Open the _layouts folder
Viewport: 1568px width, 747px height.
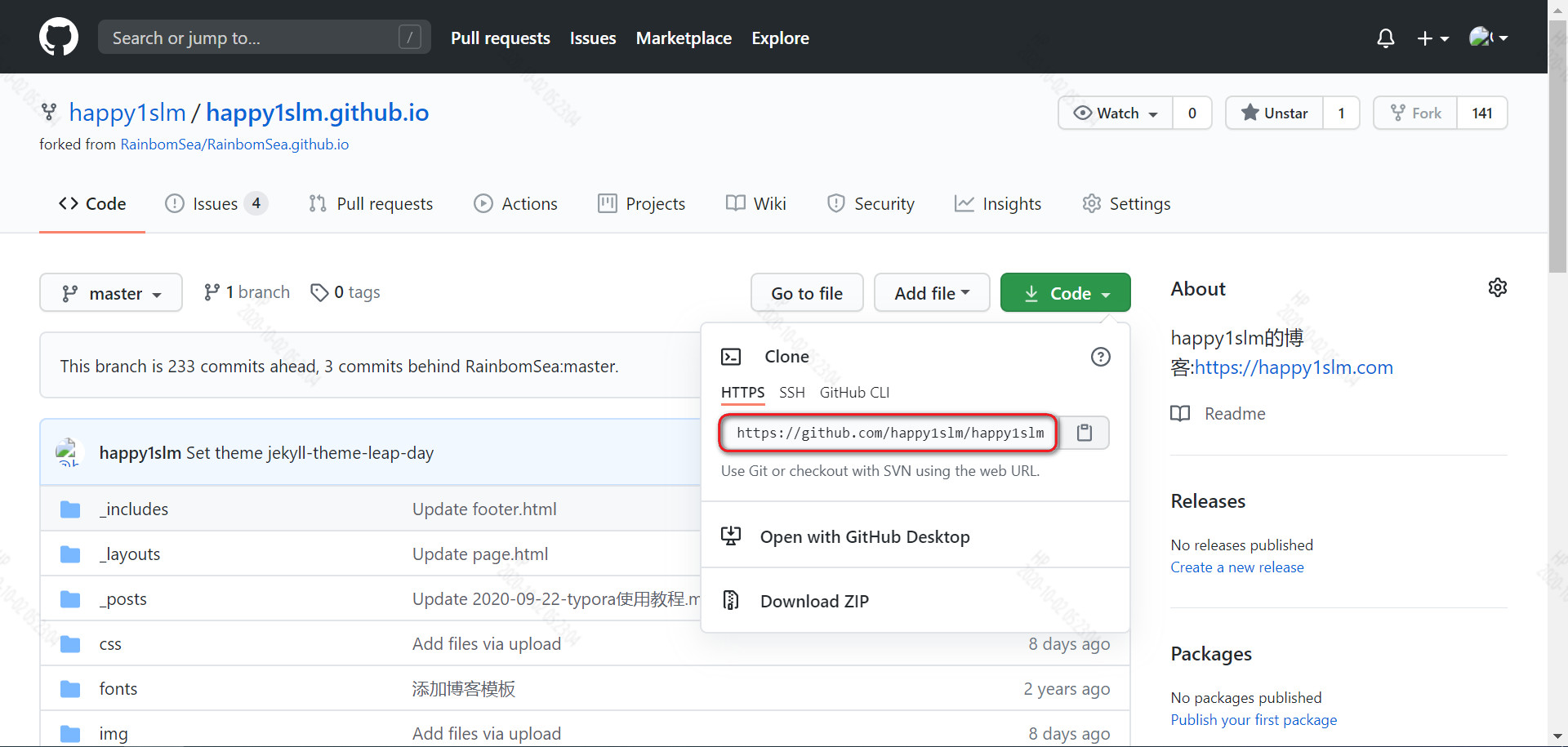pyautogui.click(x=130, y=554)
